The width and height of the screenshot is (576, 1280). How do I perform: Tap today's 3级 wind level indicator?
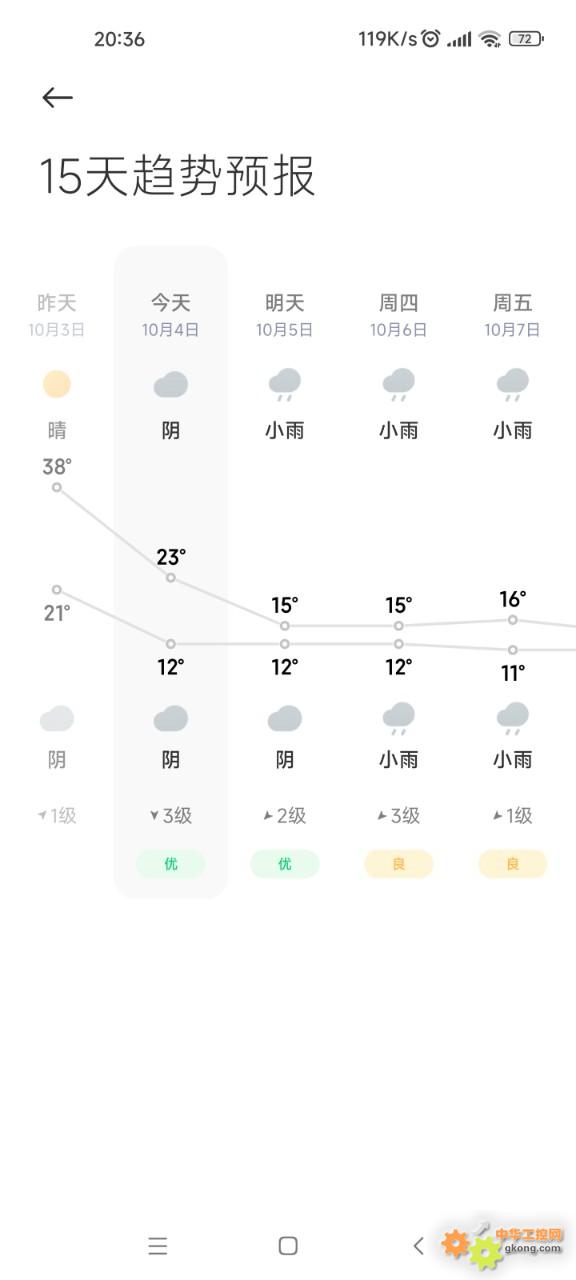tap(171, 816)
